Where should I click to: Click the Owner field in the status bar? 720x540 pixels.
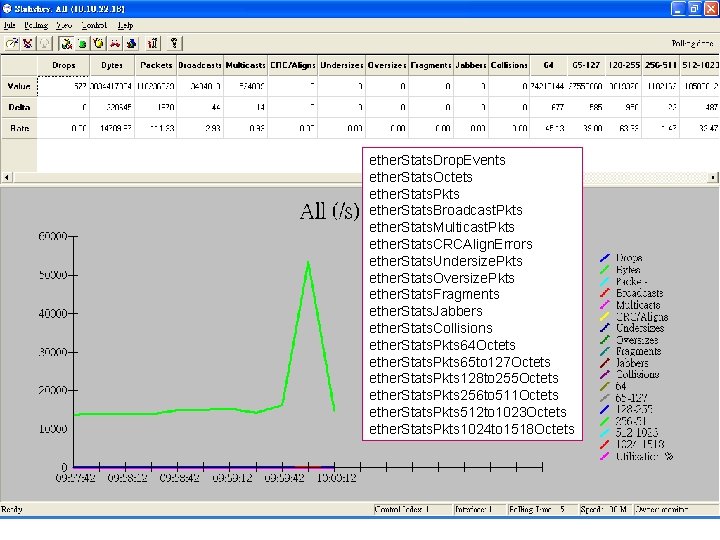tap(676, 509)
